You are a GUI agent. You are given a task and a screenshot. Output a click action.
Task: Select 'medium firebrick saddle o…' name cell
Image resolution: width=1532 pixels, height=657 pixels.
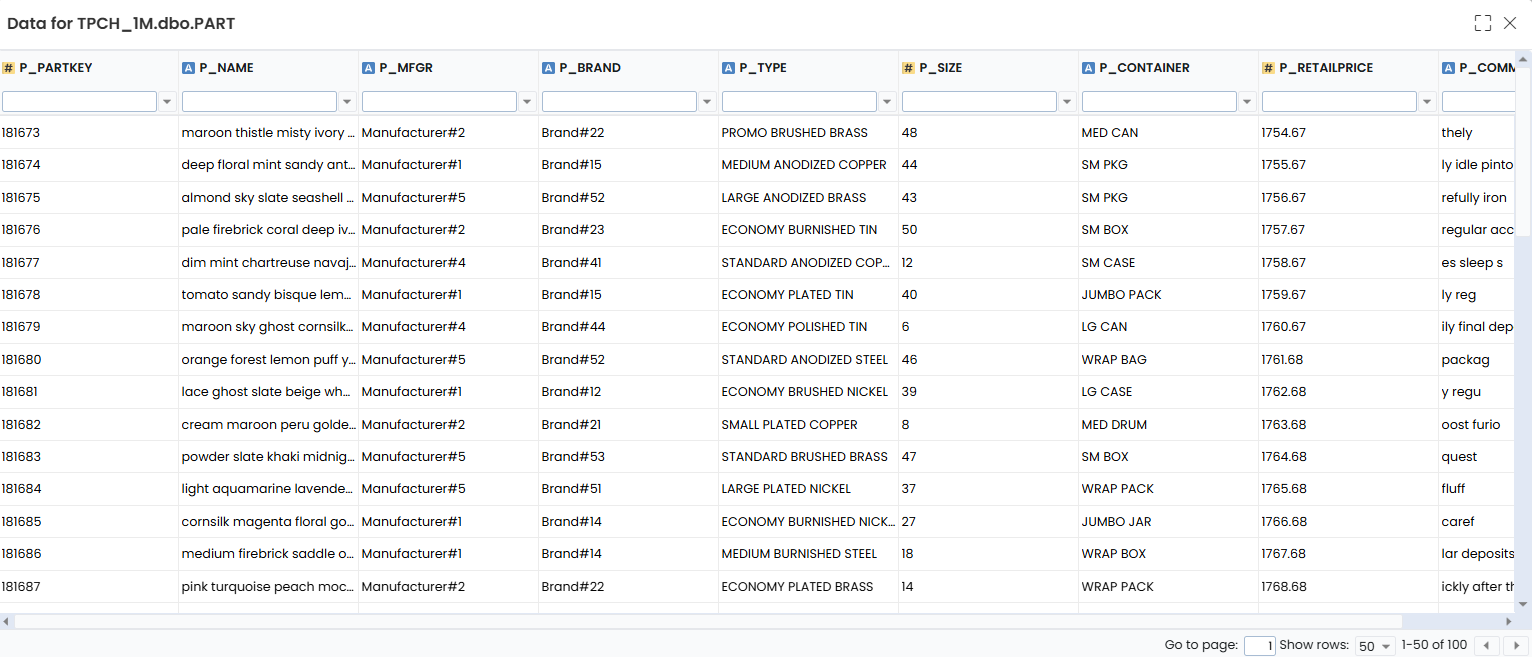pyautogui.click(x=269, y=554)
